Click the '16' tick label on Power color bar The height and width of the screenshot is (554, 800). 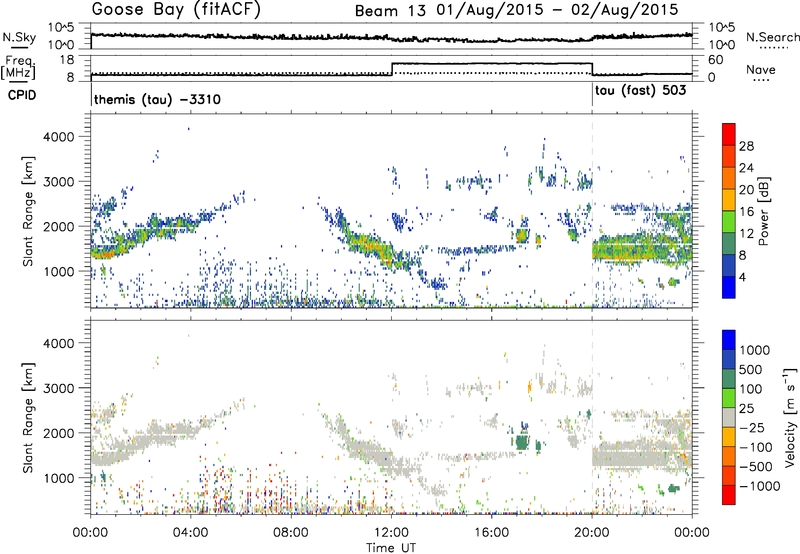coord(746,212)
